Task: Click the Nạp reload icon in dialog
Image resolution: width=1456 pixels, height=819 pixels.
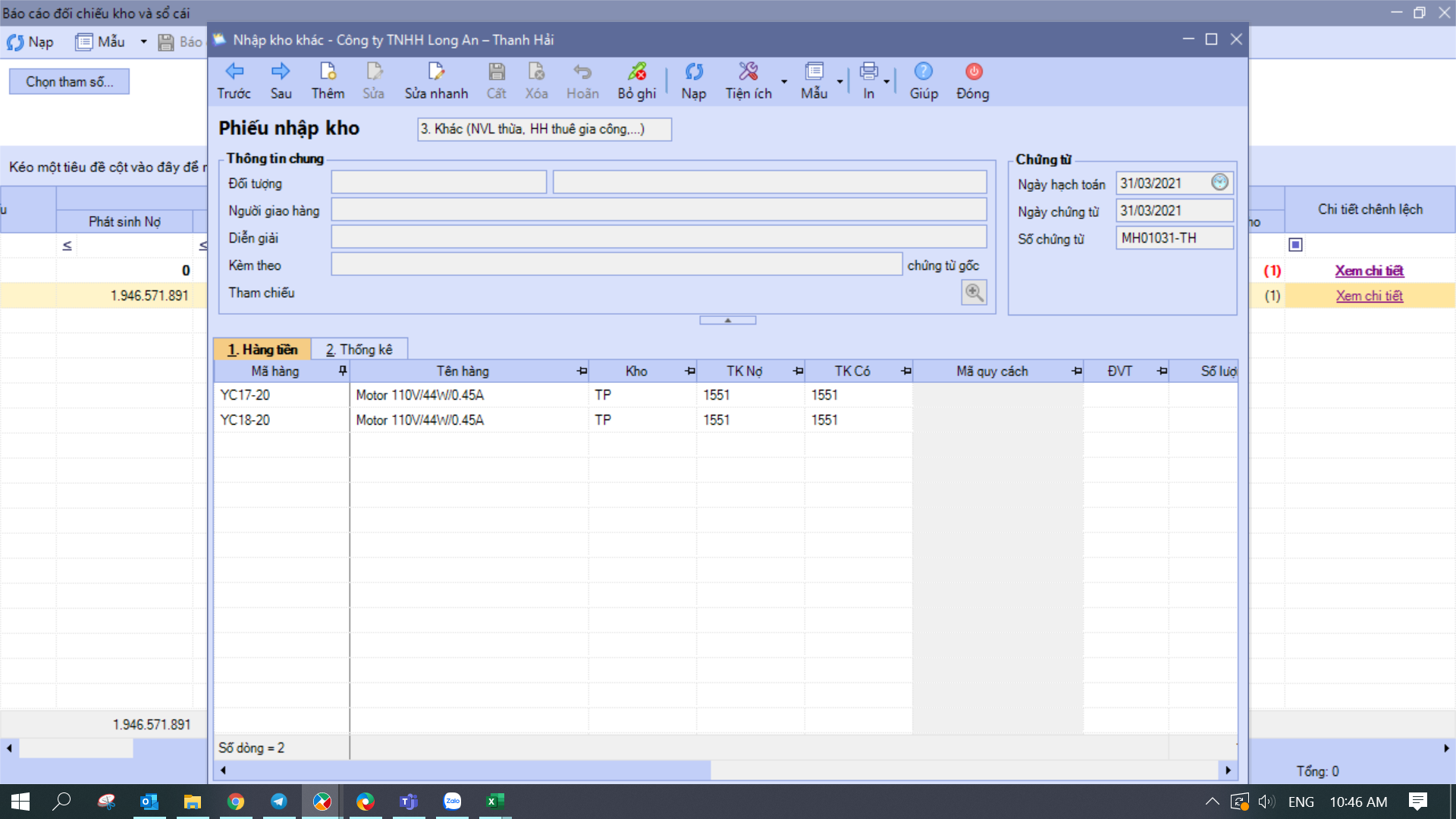Action: 693,71
